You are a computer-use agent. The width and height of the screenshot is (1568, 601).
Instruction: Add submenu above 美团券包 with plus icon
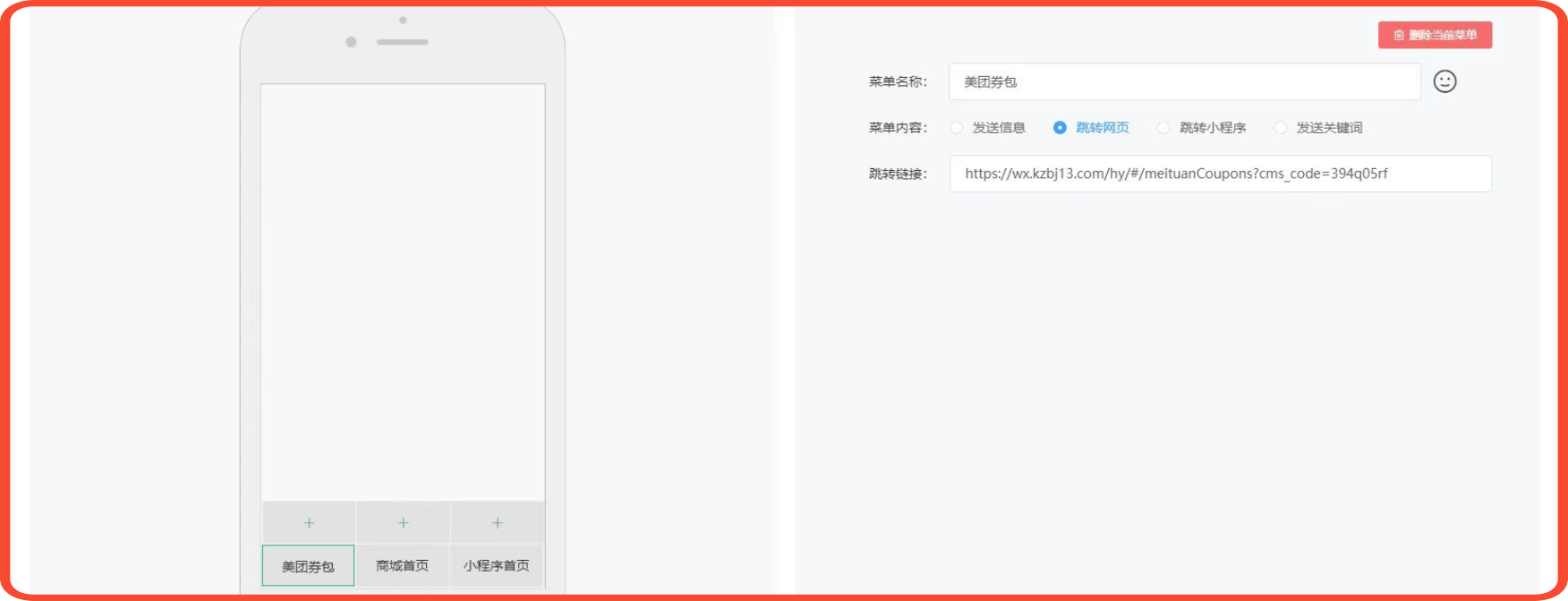[309, 523]
